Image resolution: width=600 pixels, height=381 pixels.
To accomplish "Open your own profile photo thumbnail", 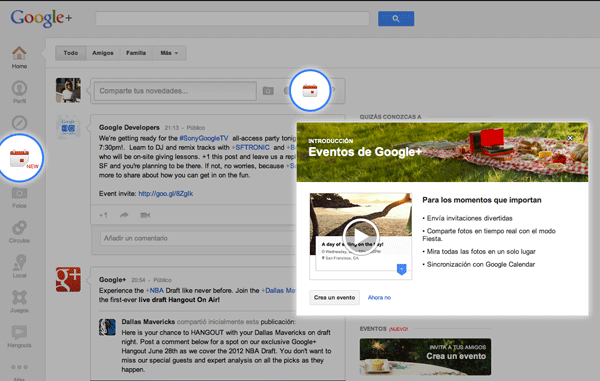I will pos(68,90).
